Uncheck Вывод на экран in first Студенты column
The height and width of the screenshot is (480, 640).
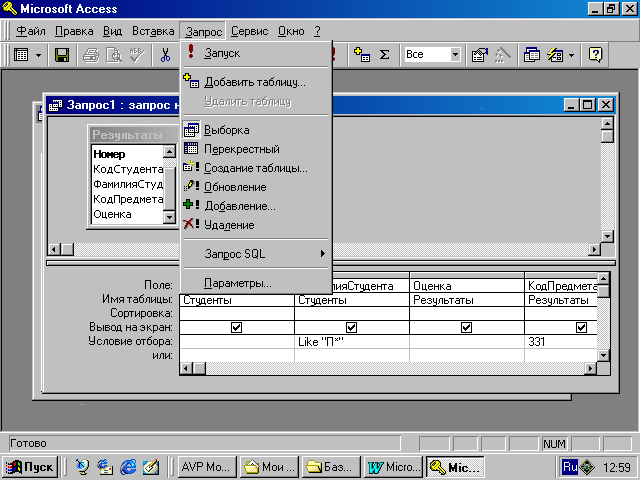point(236,327)
